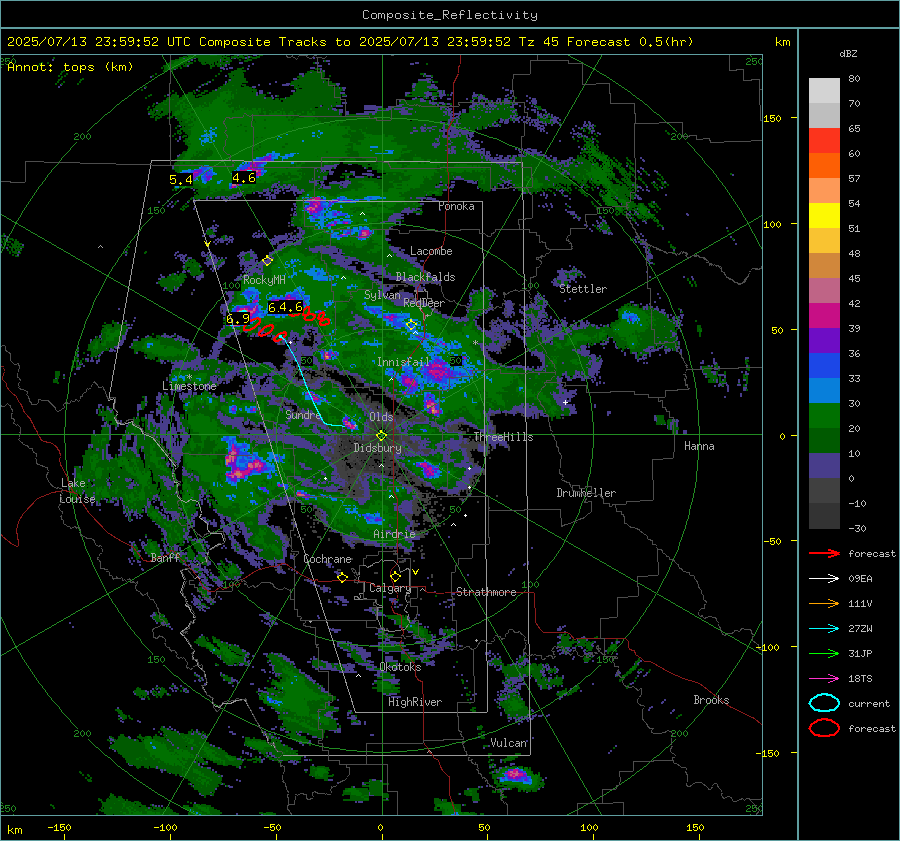900x841 pixels.
Task: Click the Calgary city label
Action: 390,588
